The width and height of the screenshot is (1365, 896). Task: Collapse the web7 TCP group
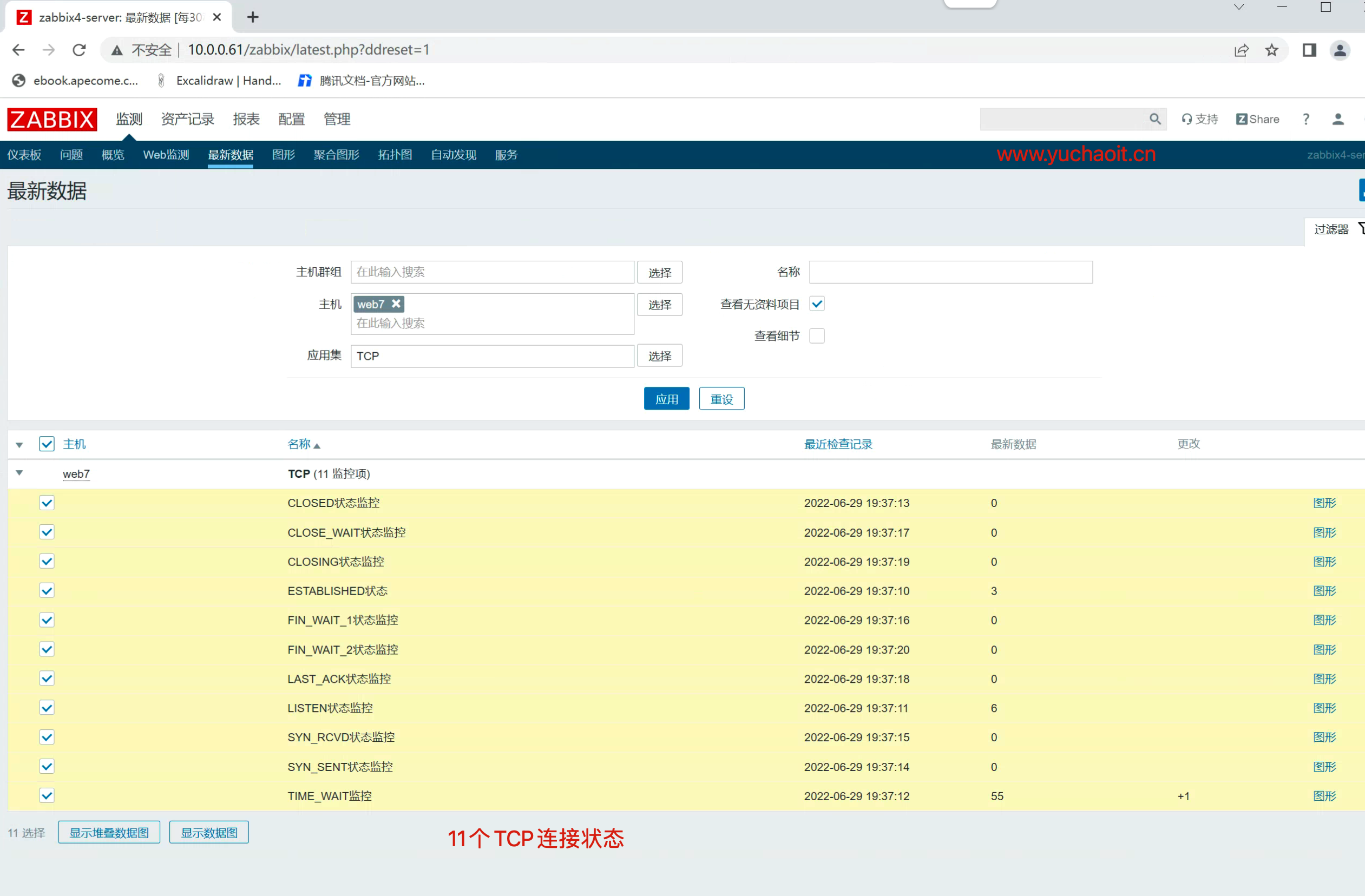[19, 473]
